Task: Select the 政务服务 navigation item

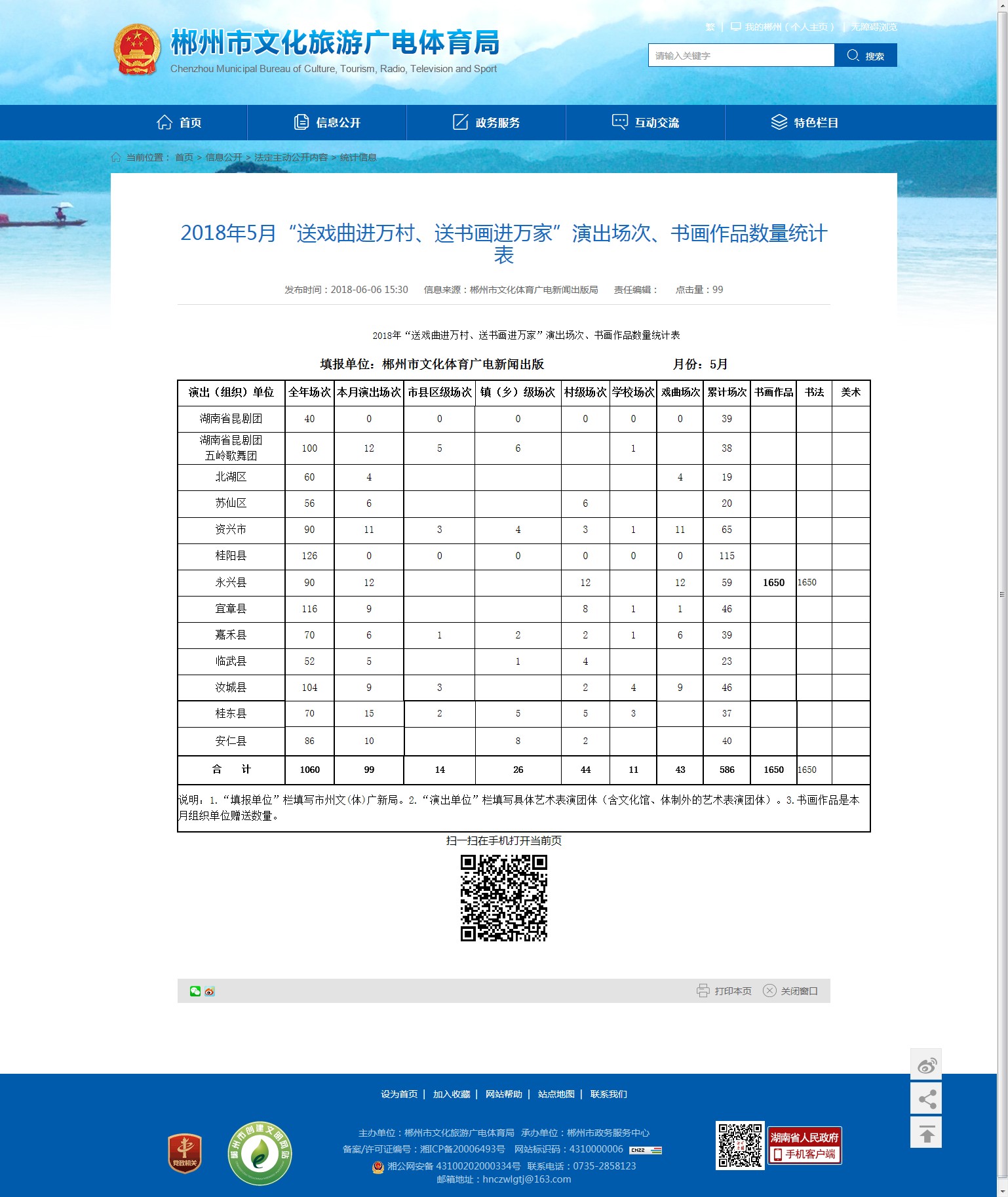Action: (486, 123)
